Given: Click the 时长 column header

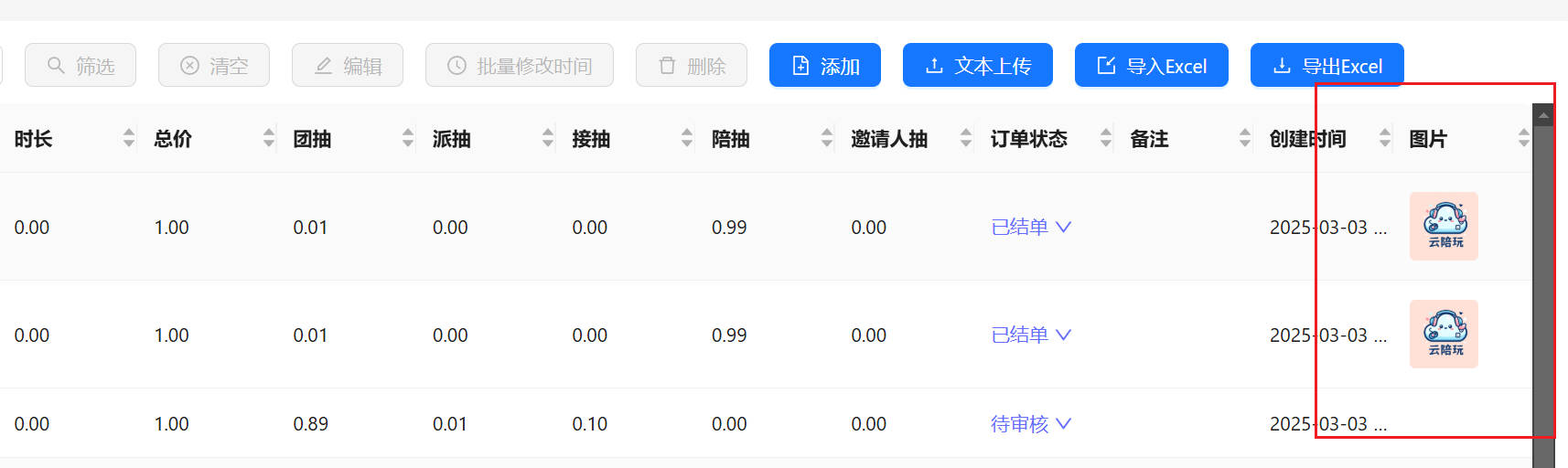Looking at the screenshot, I should click(33, 139).
